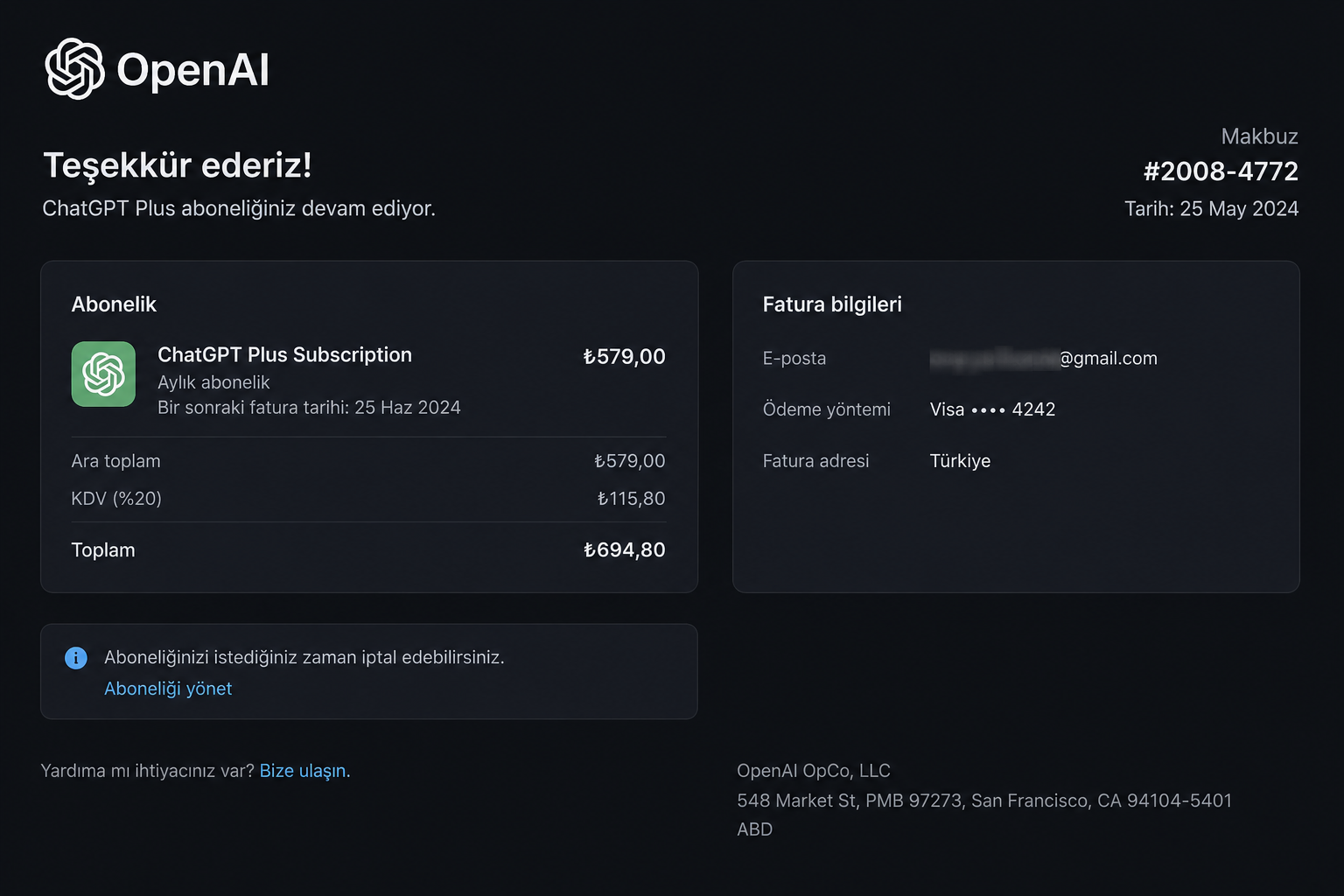Click the Fatura bilgileri panel heading
1344x896 pixels.
click(832, 304)
